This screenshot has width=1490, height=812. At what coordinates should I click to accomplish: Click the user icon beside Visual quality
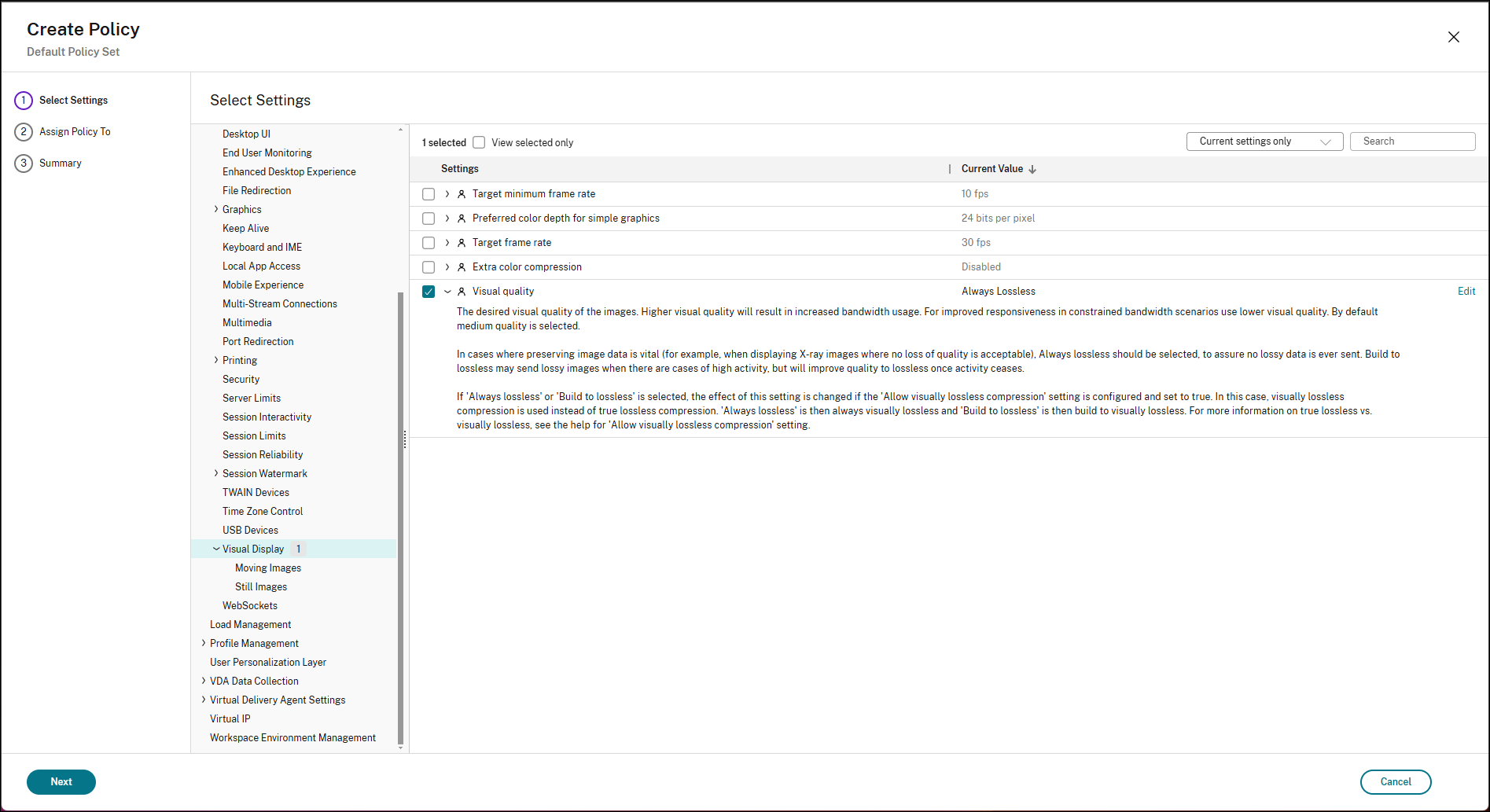click(x=462, y=292)
